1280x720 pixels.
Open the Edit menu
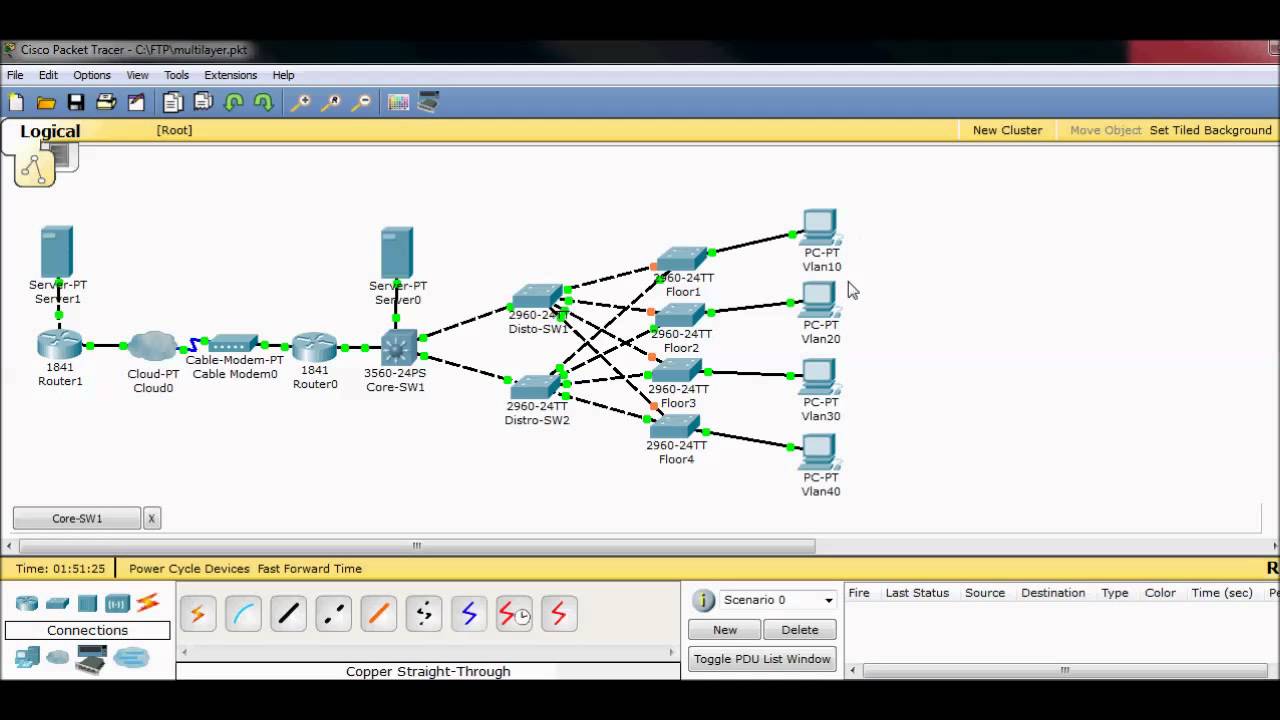tap(48, 75)
